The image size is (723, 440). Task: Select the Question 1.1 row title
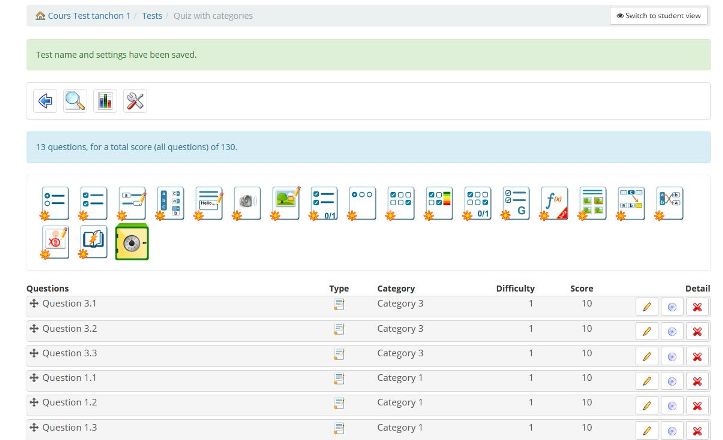coord(69,378)
